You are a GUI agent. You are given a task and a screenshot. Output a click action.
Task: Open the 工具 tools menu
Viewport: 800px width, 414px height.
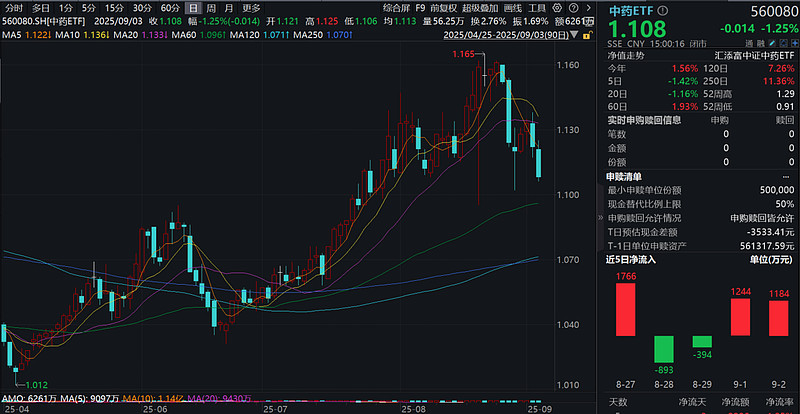(x=537, y=8)
